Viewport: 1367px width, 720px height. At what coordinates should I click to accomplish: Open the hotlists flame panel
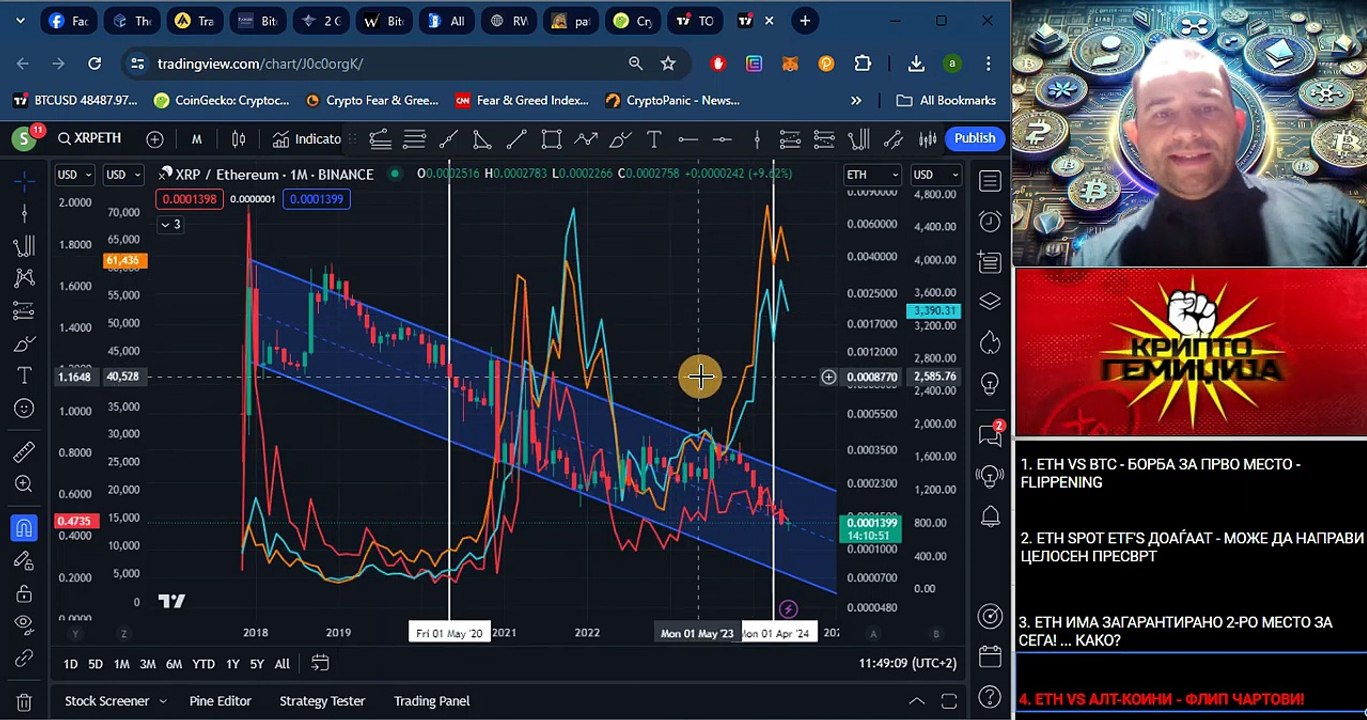point(990,343)
